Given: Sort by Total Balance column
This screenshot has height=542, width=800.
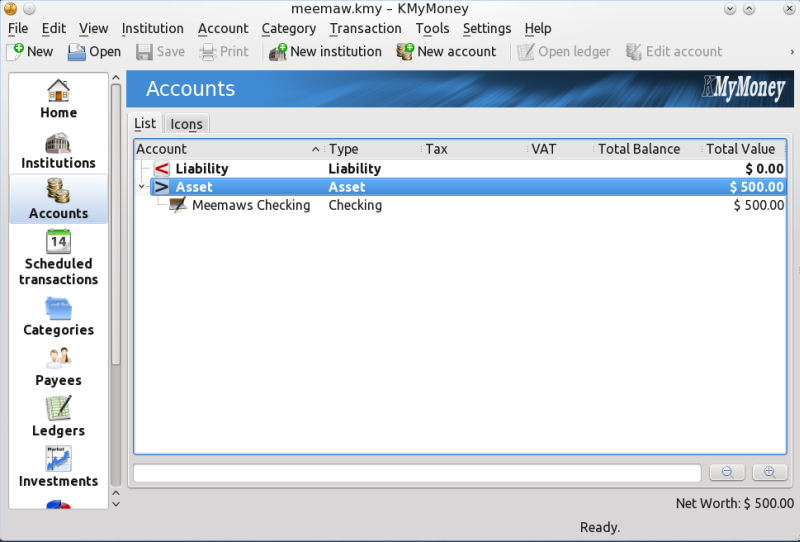Looking at the screenshot, I should (647, 149).
